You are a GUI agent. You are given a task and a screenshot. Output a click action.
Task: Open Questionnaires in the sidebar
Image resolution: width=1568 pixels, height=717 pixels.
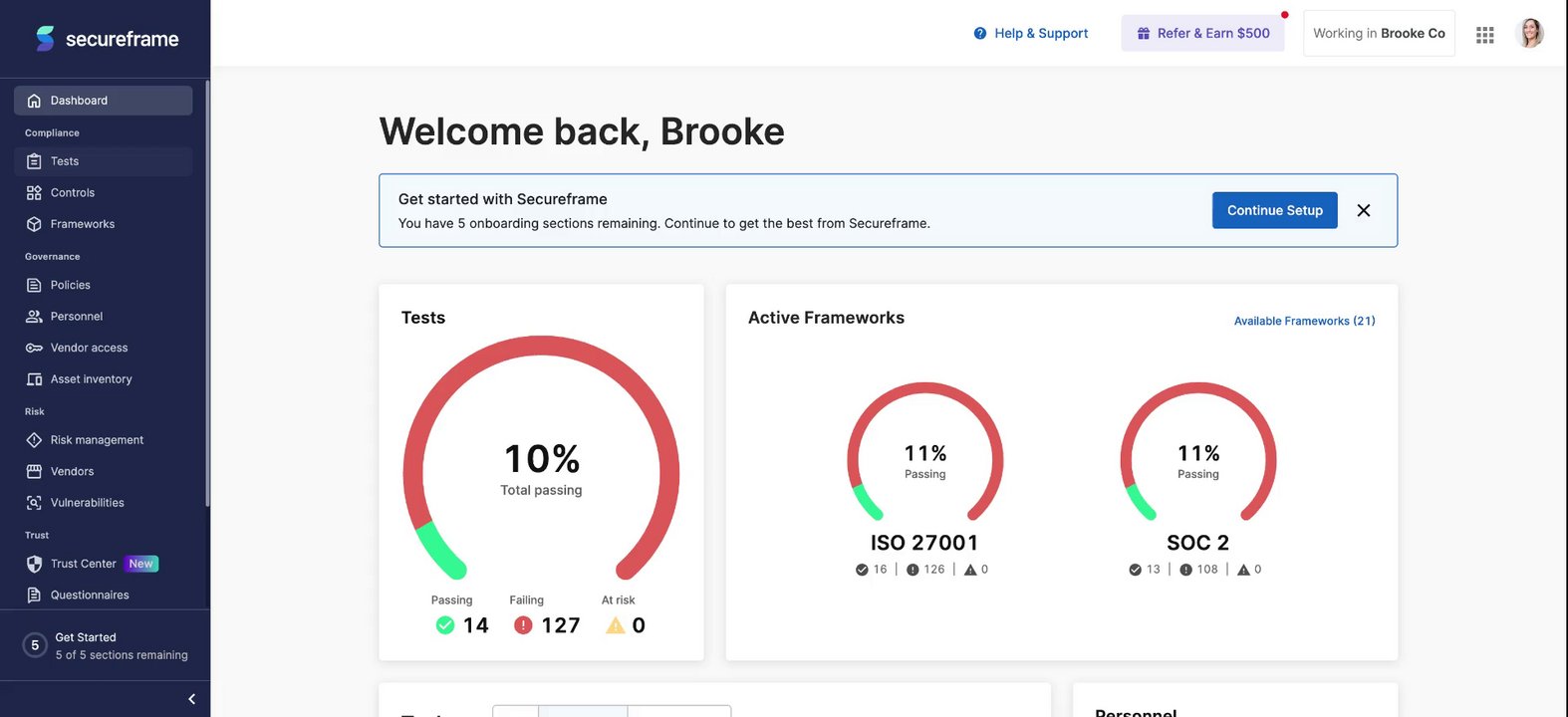(x=104, y=595)
